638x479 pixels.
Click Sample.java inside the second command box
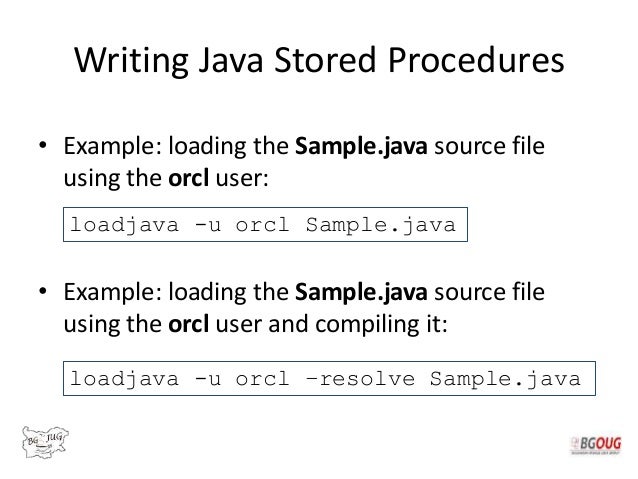point(505,379)
